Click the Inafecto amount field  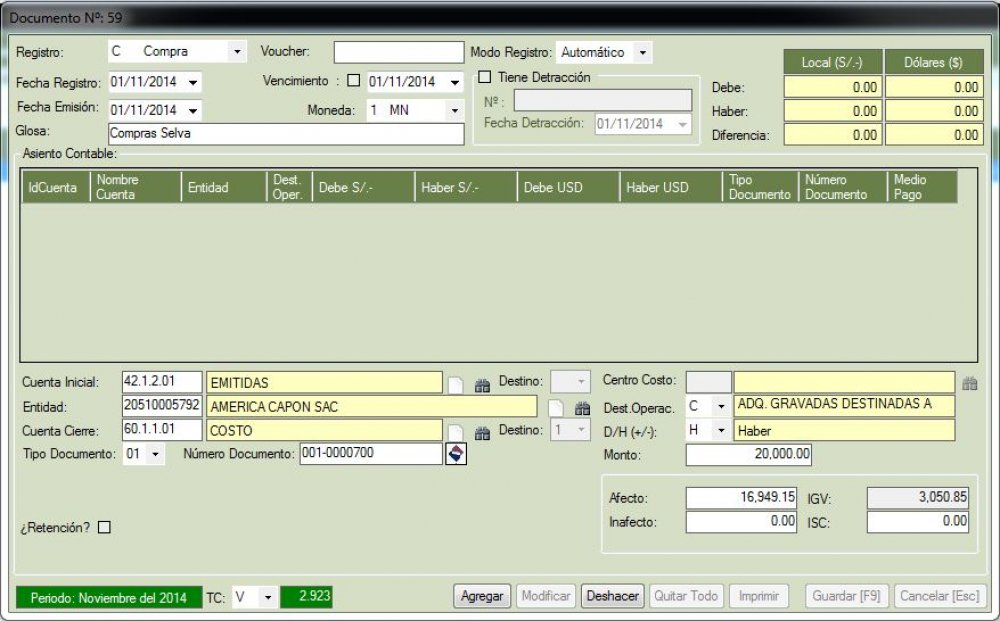pyautogui.click(x=741, y=522)
